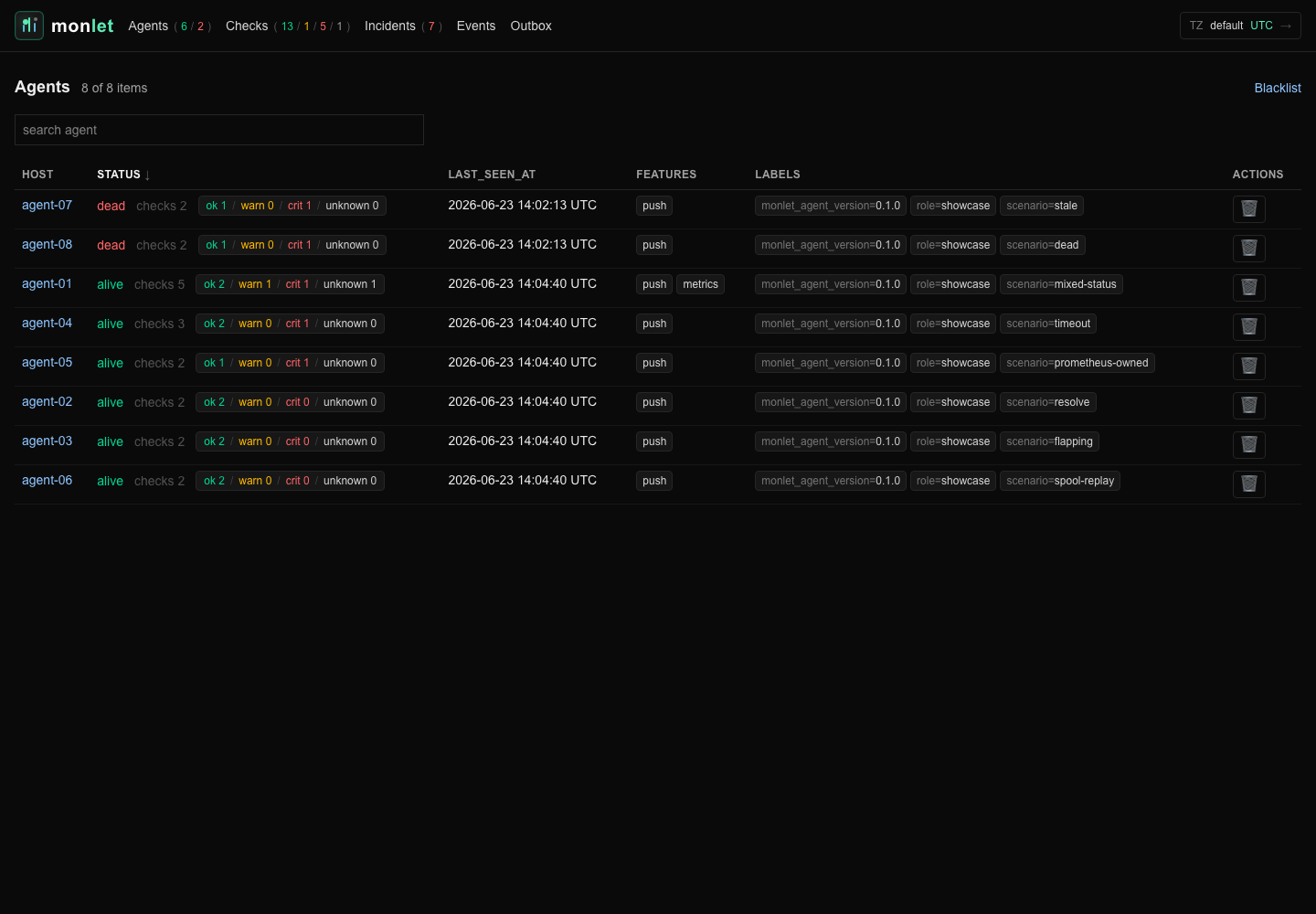Delete agent-04 with its trash icon
The image size is (1316, 914).
point(1248,326)
